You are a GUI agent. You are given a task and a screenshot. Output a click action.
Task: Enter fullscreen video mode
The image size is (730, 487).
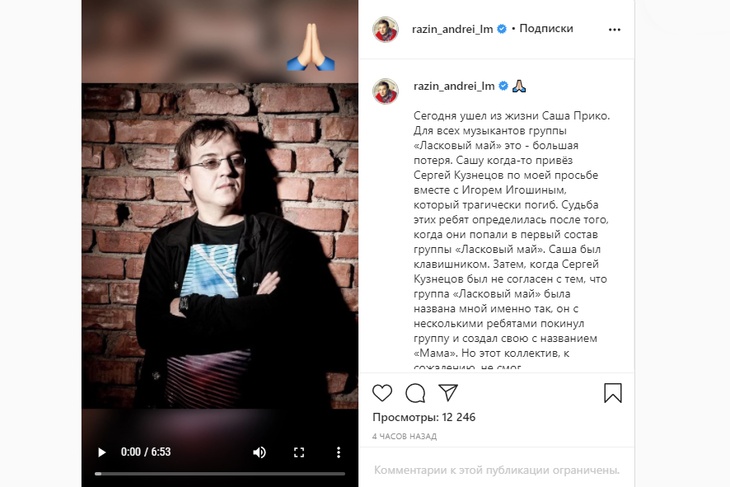point(299,452)
